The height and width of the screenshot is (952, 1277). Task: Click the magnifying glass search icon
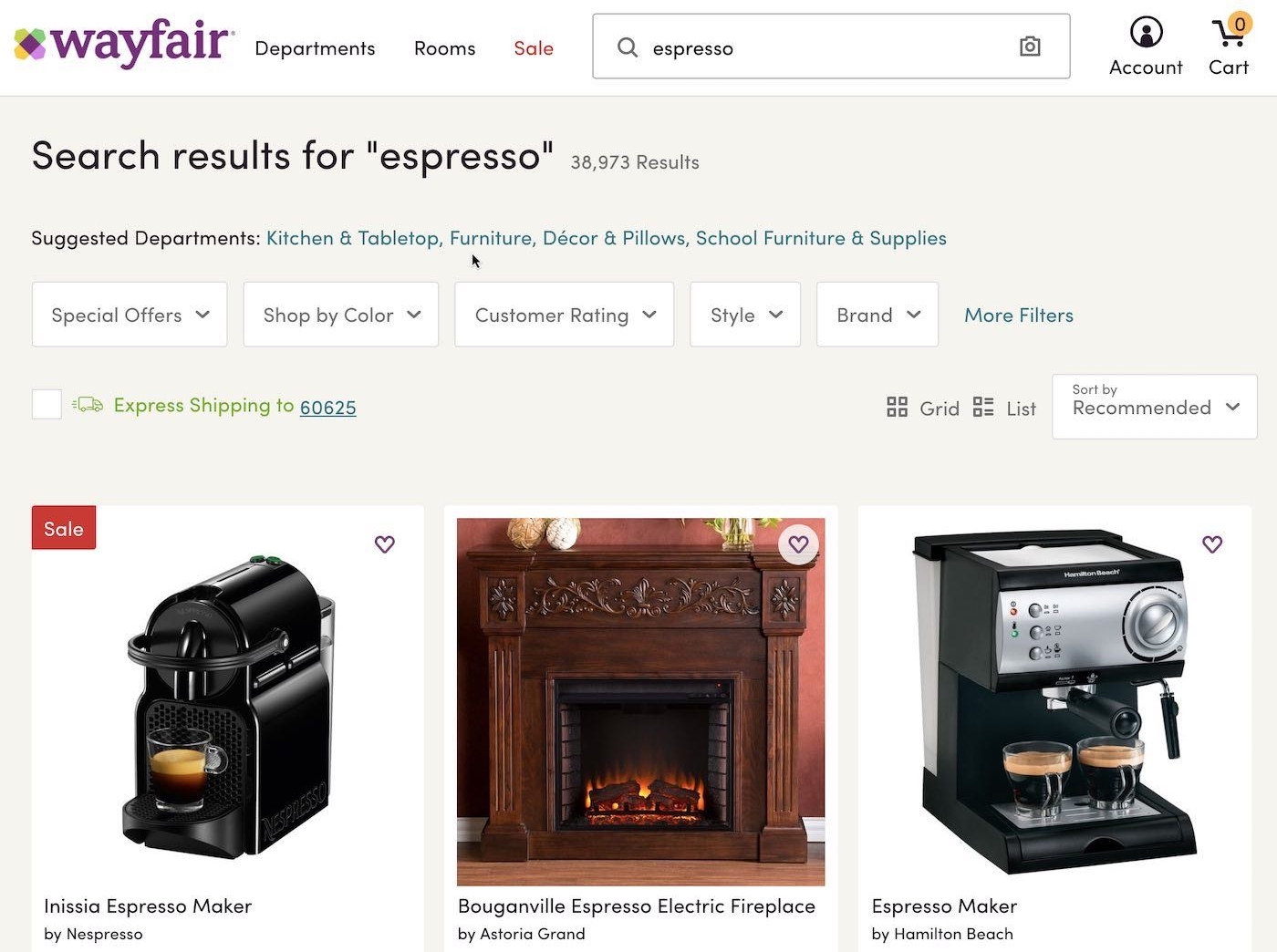click(x=628, y=47)
